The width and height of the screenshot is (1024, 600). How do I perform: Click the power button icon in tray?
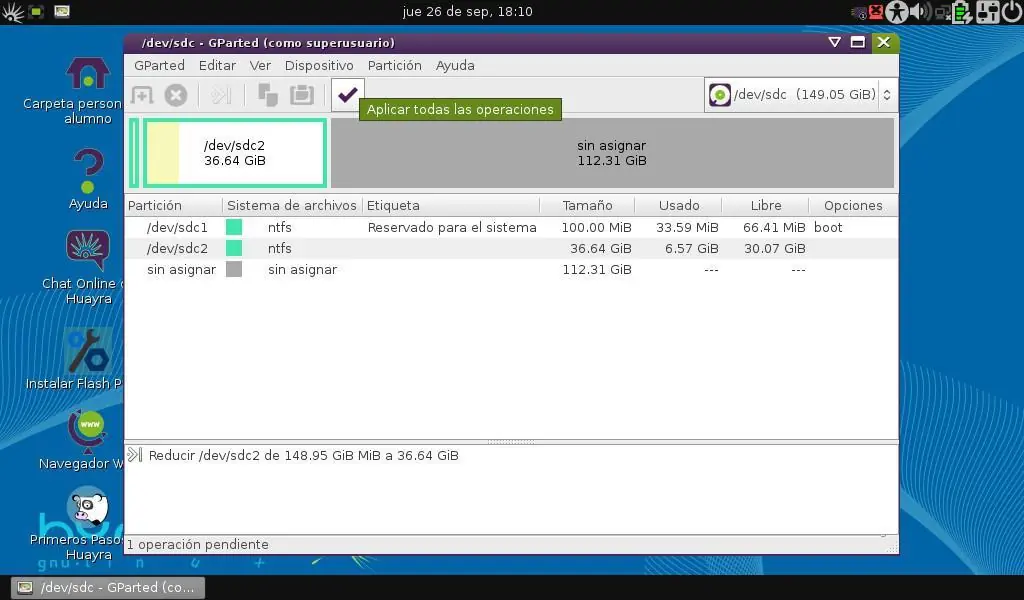tap(1012, 12)
